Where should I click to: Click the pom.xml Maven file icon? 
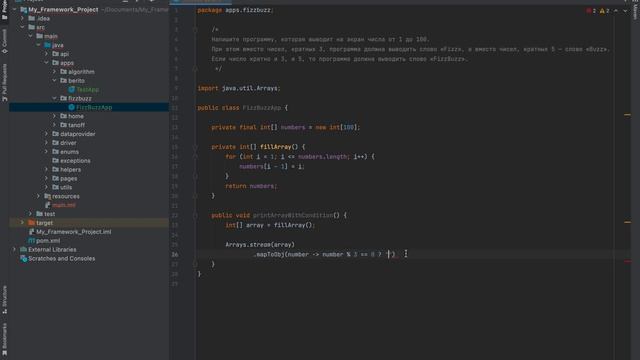click(x=31, y=241)
